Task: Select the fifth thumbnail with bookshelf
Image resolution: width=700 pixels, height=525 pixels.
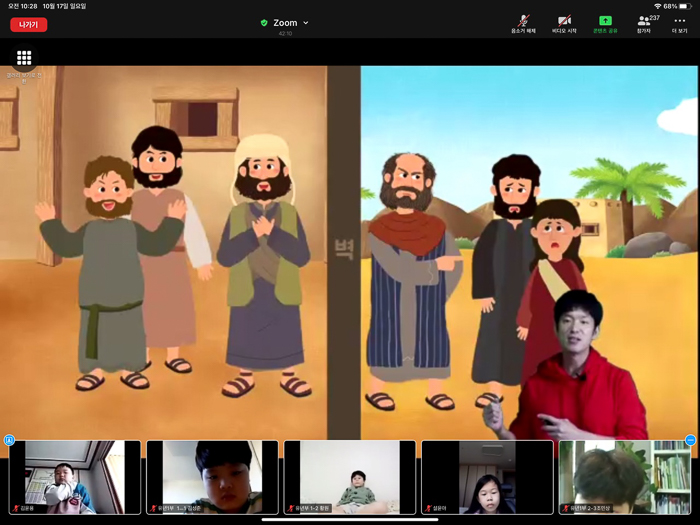Action: point(622,477)
